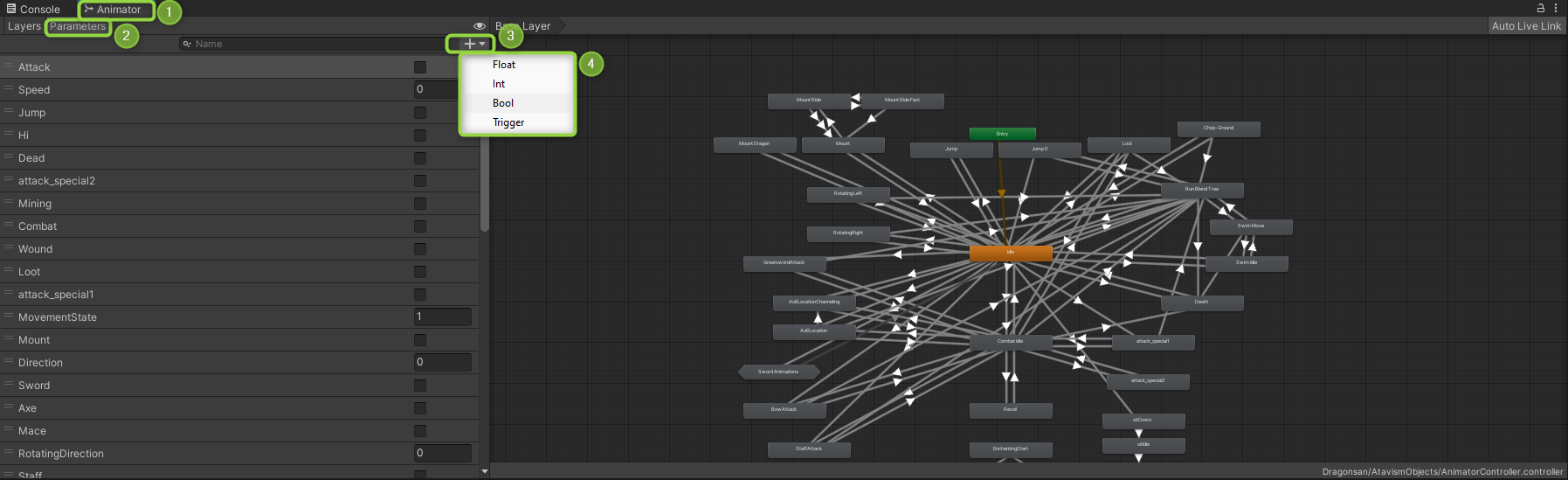Click the scroll down arrow below parameter list
Image resolution: width=1568 pixels, height=480 pixels.
click(485, 471)
